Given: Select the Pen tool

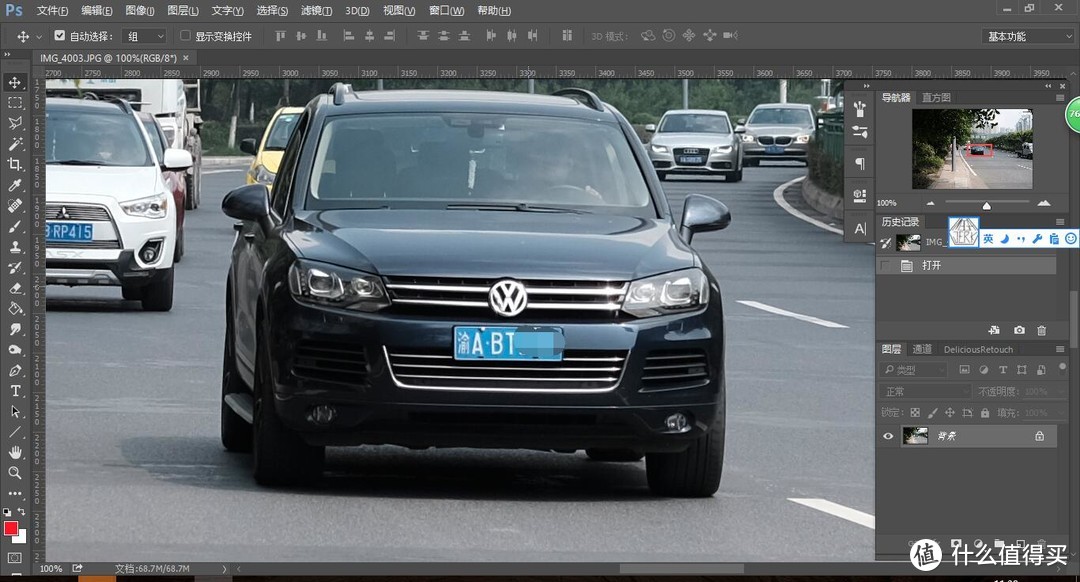Looking at the screenshot, I should coord(14,371).
